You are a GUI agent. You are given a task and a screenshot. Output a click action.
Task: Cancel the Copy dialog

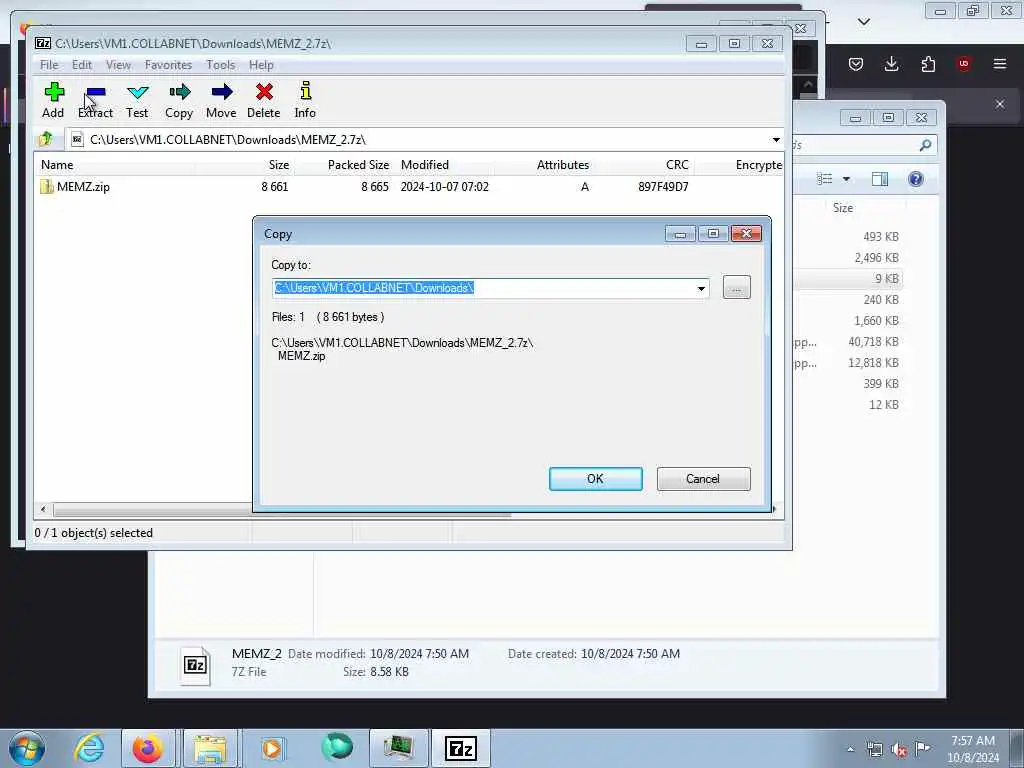click(x=703, y=479)
